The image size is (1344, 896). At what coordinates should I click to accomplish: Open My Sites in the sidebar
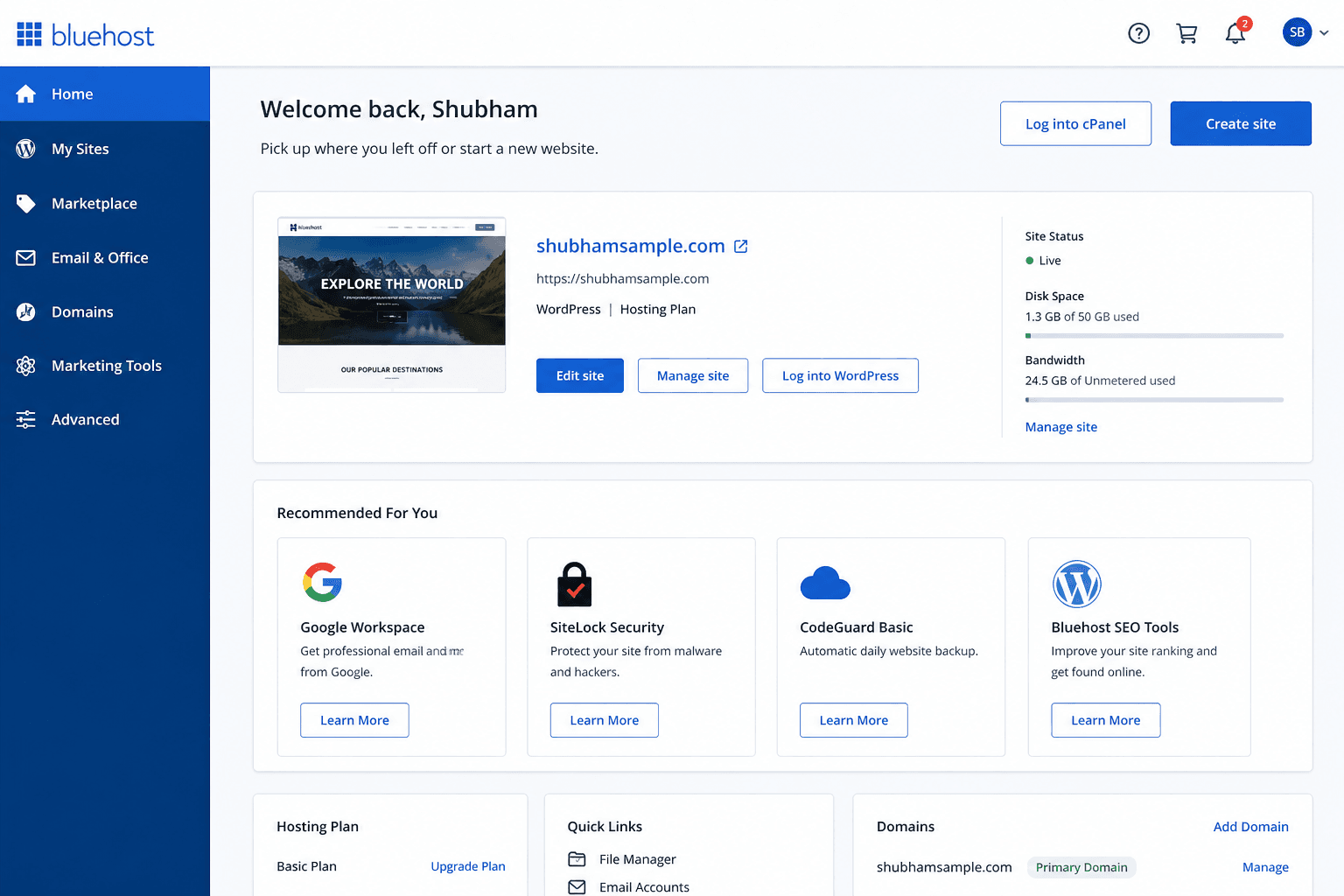click(105, 149)
